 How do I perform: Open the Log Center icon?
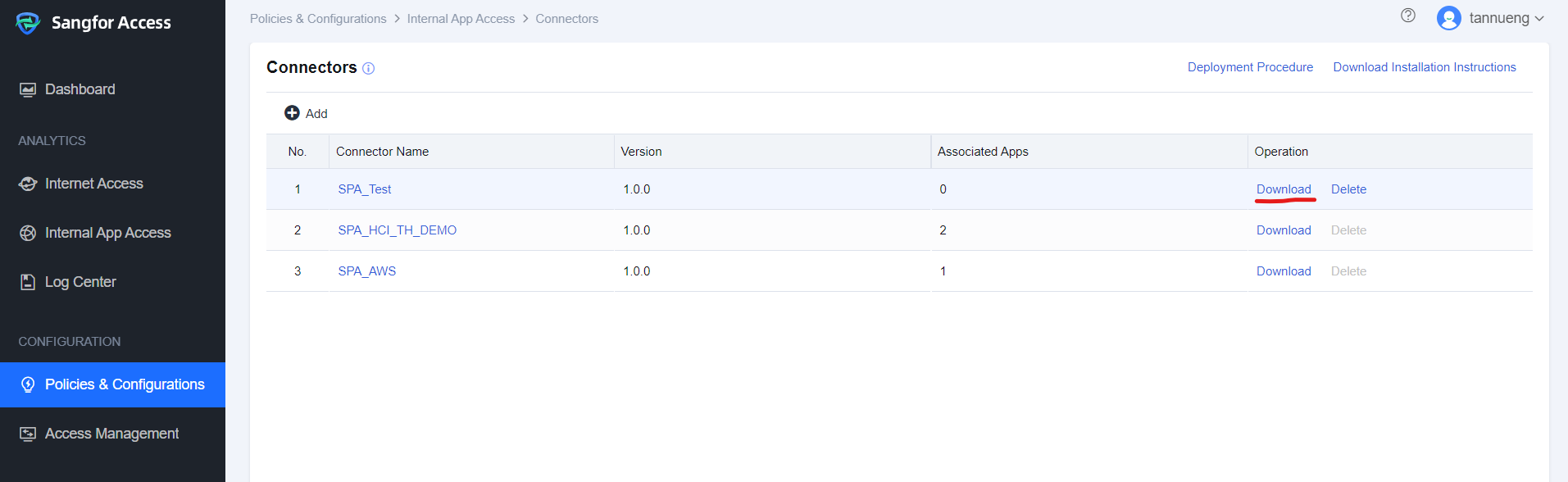(28, 282)
